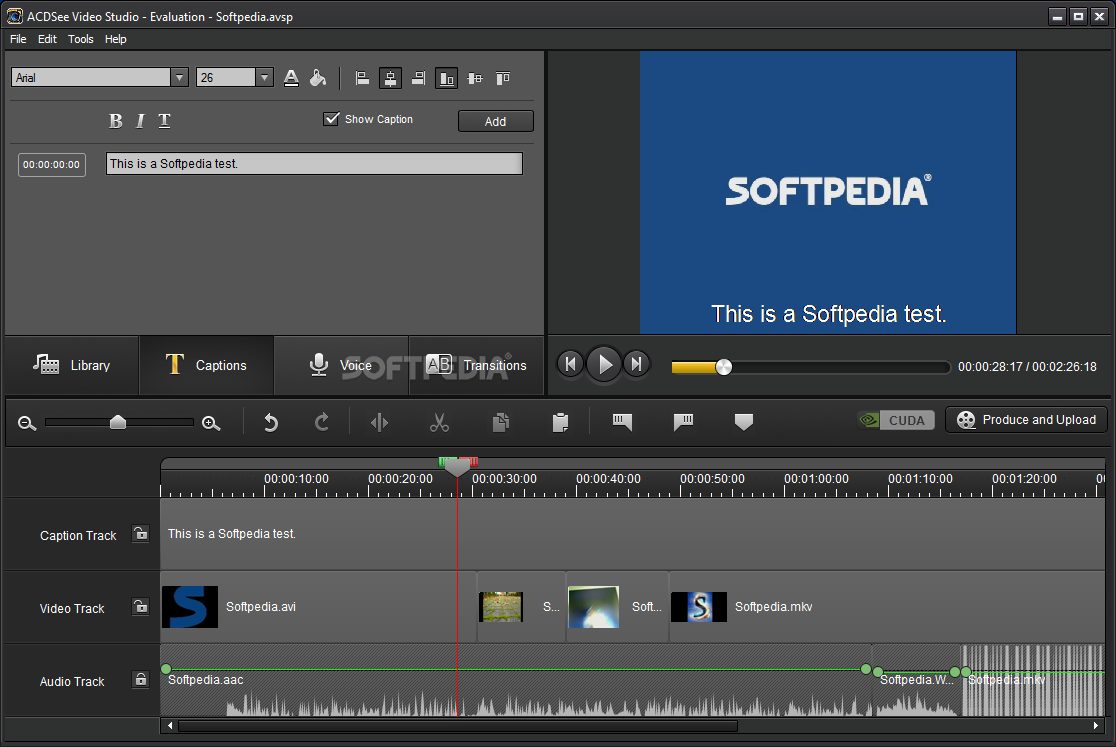Screen dimensions: 1116x747
Task: Align caption to vertical middle
Action: (475, 78)
